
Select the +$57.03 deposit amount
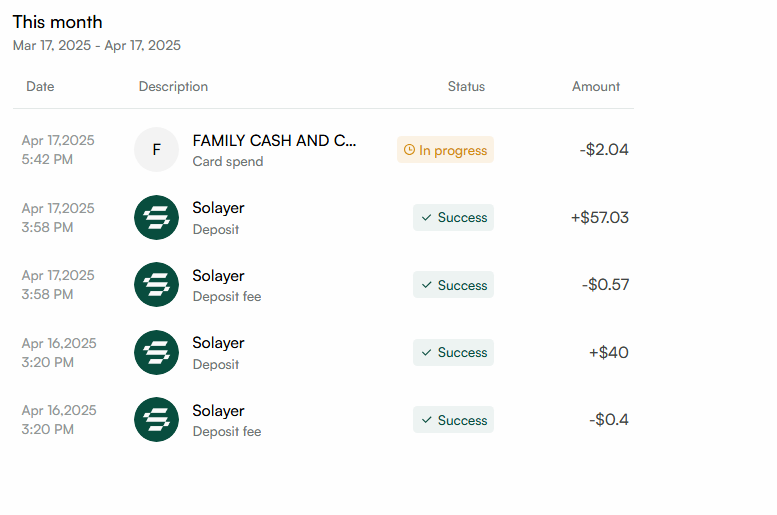tap(600, 218)
